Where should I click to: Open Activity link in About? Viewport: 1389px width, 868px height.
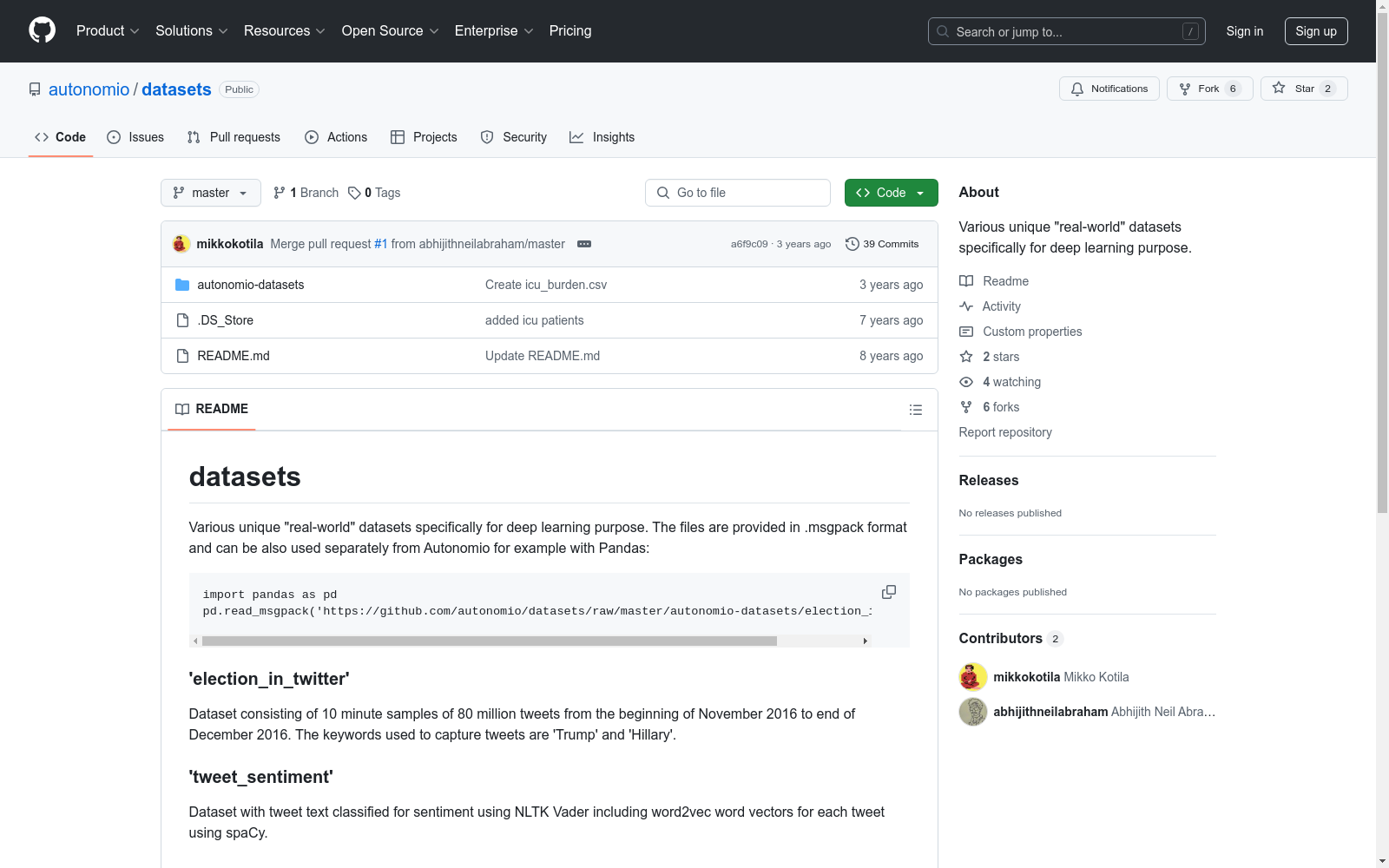tap(990, 306)
